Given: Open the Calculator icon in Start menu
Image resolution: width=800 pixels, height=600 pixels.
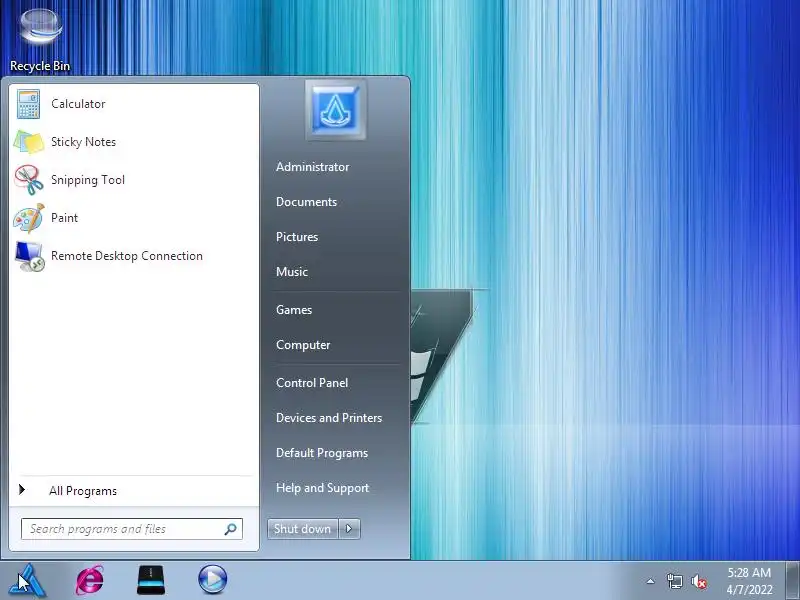Looking at the screenshot, I should pos(29,104).
